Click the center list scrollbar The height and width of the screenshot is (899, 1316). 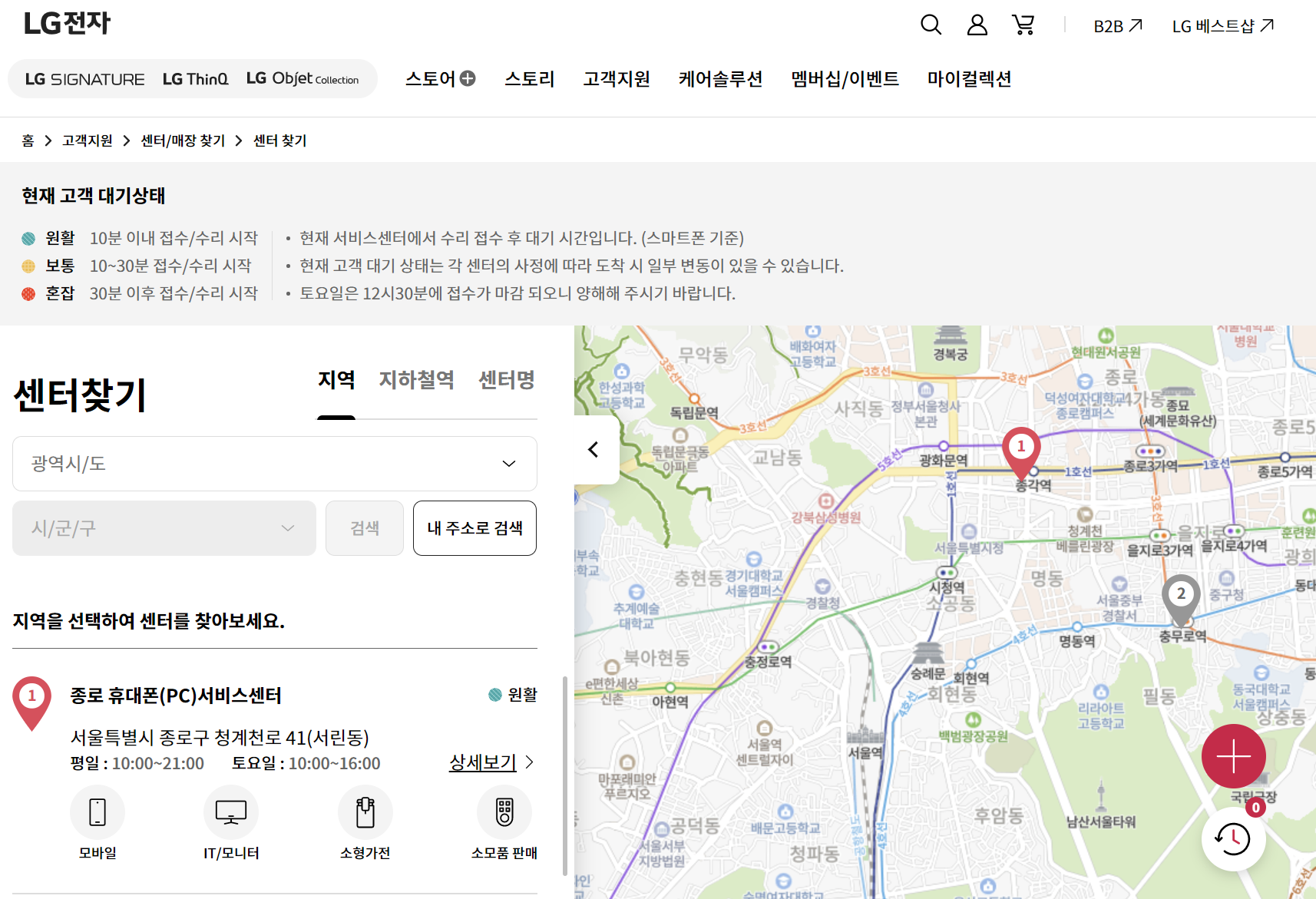pos(565,775)
